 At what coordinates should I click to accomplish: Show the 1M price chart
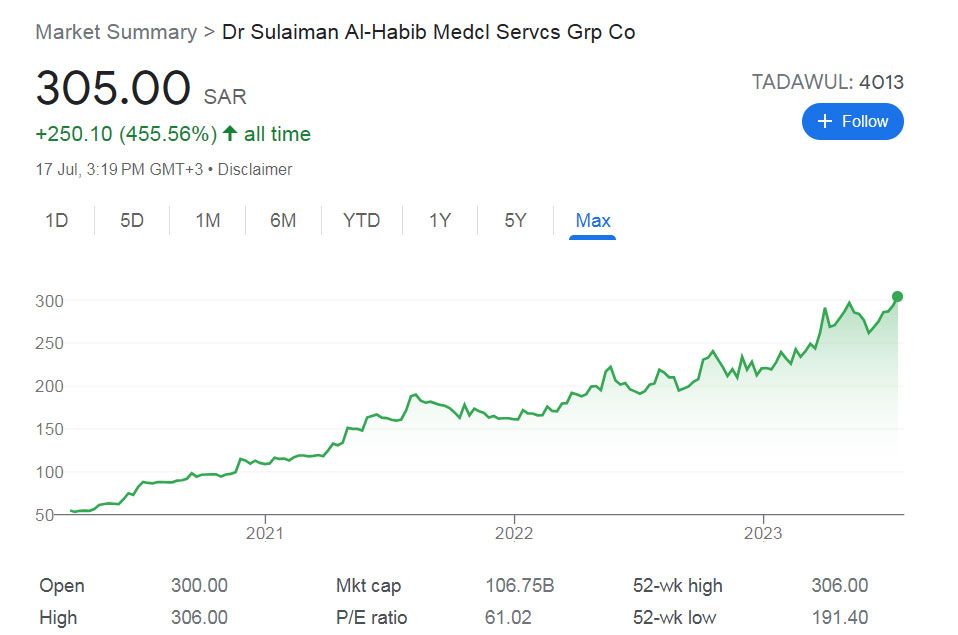207,220
